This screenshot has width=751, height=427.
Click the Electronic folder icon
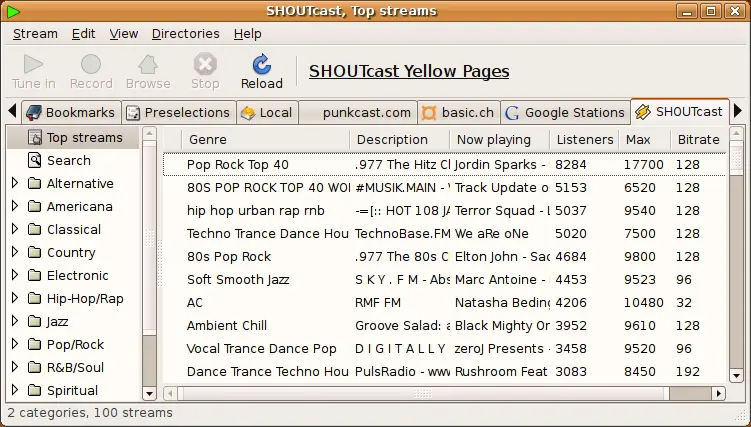[x=34, y=275]
